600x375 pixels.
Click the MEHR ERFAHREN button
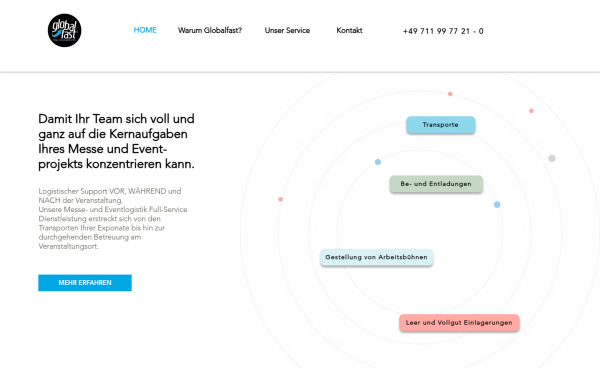[x=85, y=283]
